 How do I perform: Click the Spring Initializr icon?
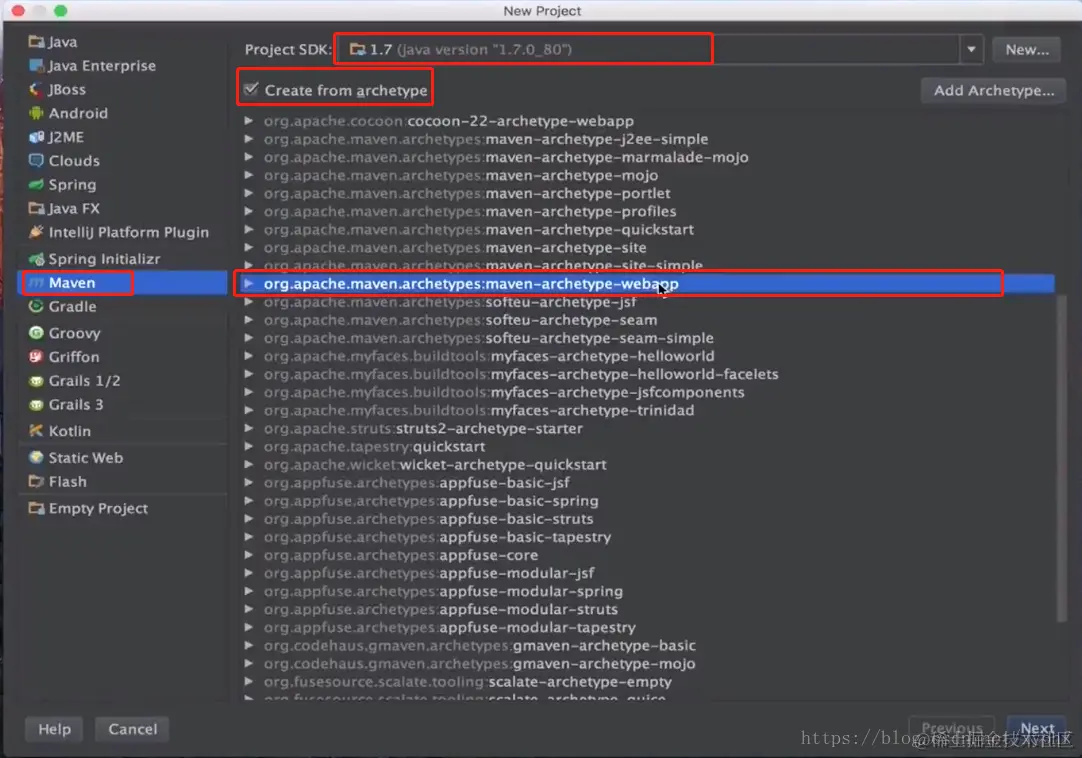(36, 259)
